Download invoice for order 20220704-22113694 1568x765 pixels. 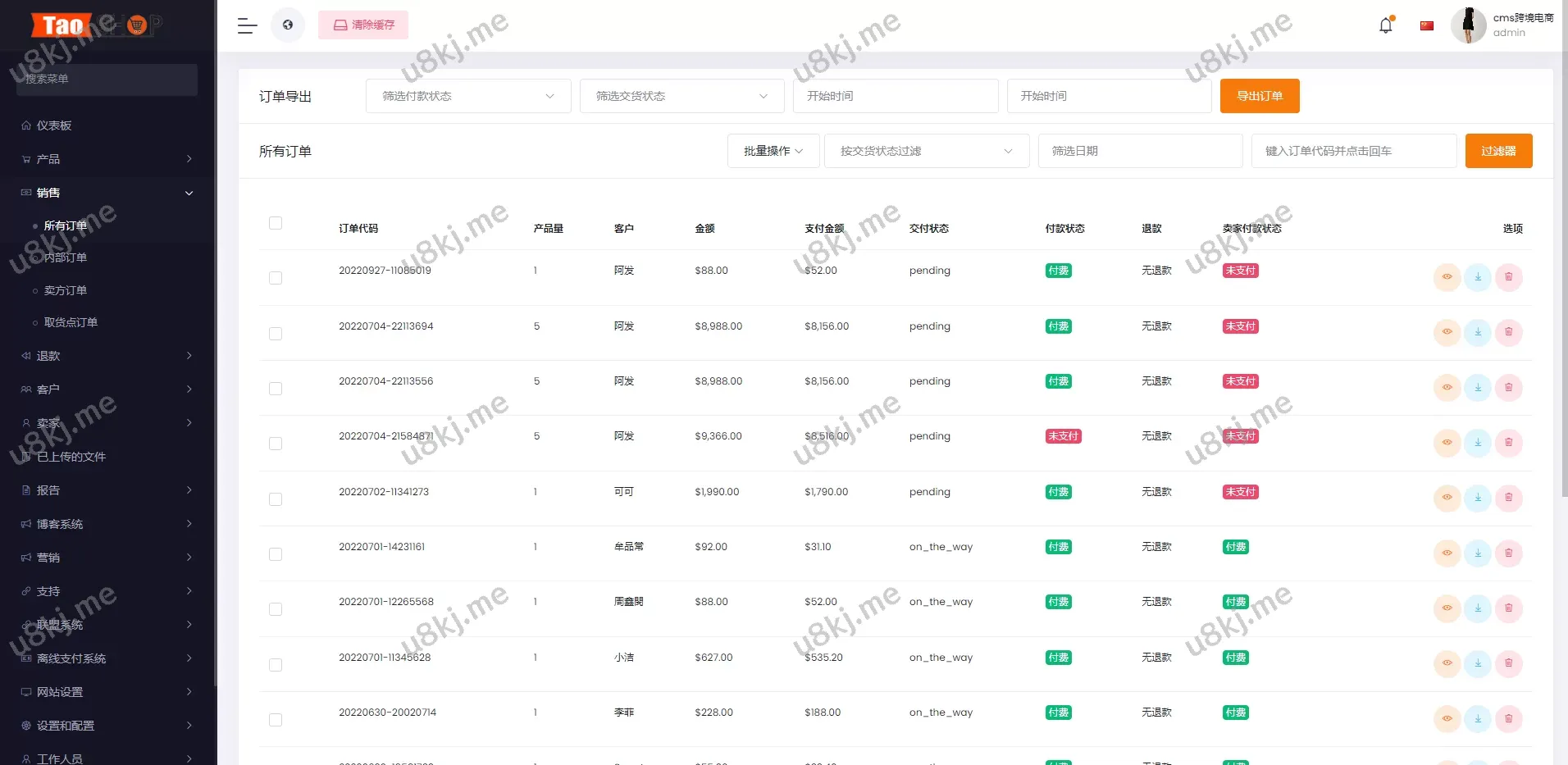[1478, 332]
